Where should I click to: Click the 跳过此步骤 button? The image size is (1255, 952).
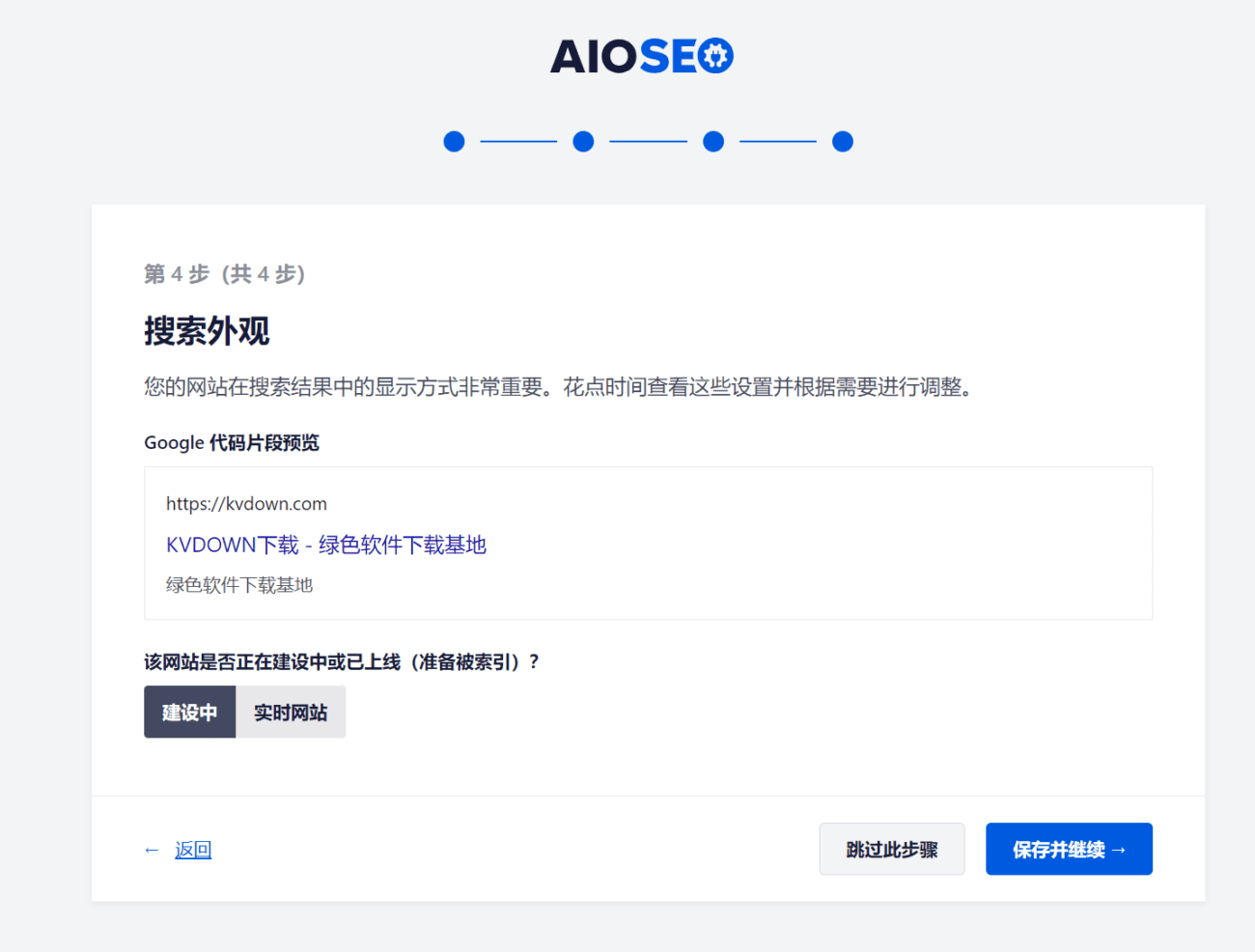pyautogui.click(x=891, y=849)
